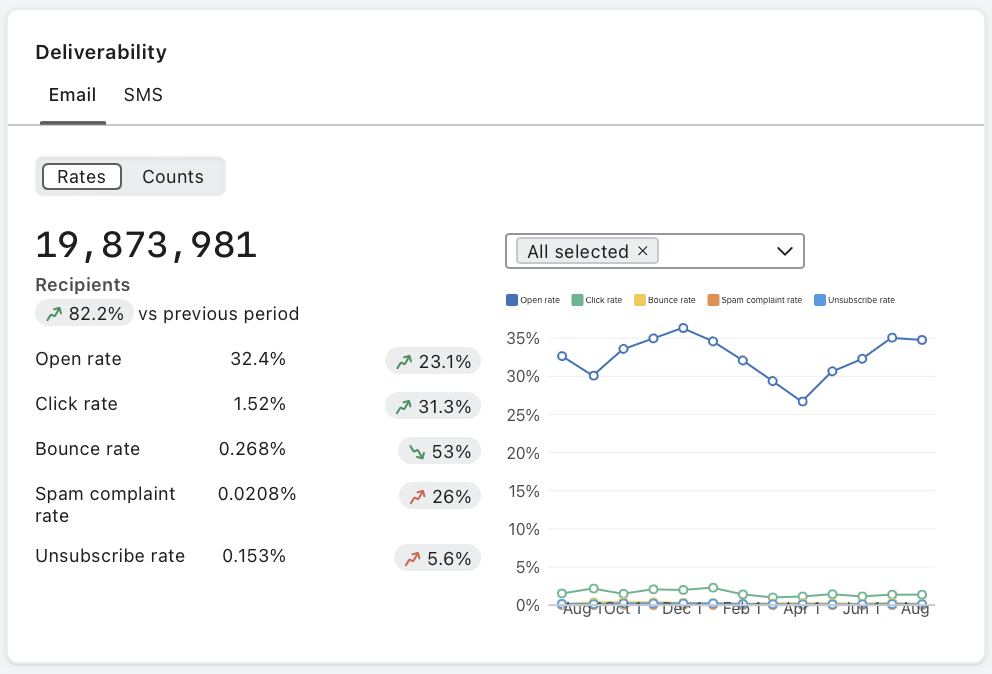Click the highest Open rate data point
Screen dimensions: 992x674
point(683,328)
